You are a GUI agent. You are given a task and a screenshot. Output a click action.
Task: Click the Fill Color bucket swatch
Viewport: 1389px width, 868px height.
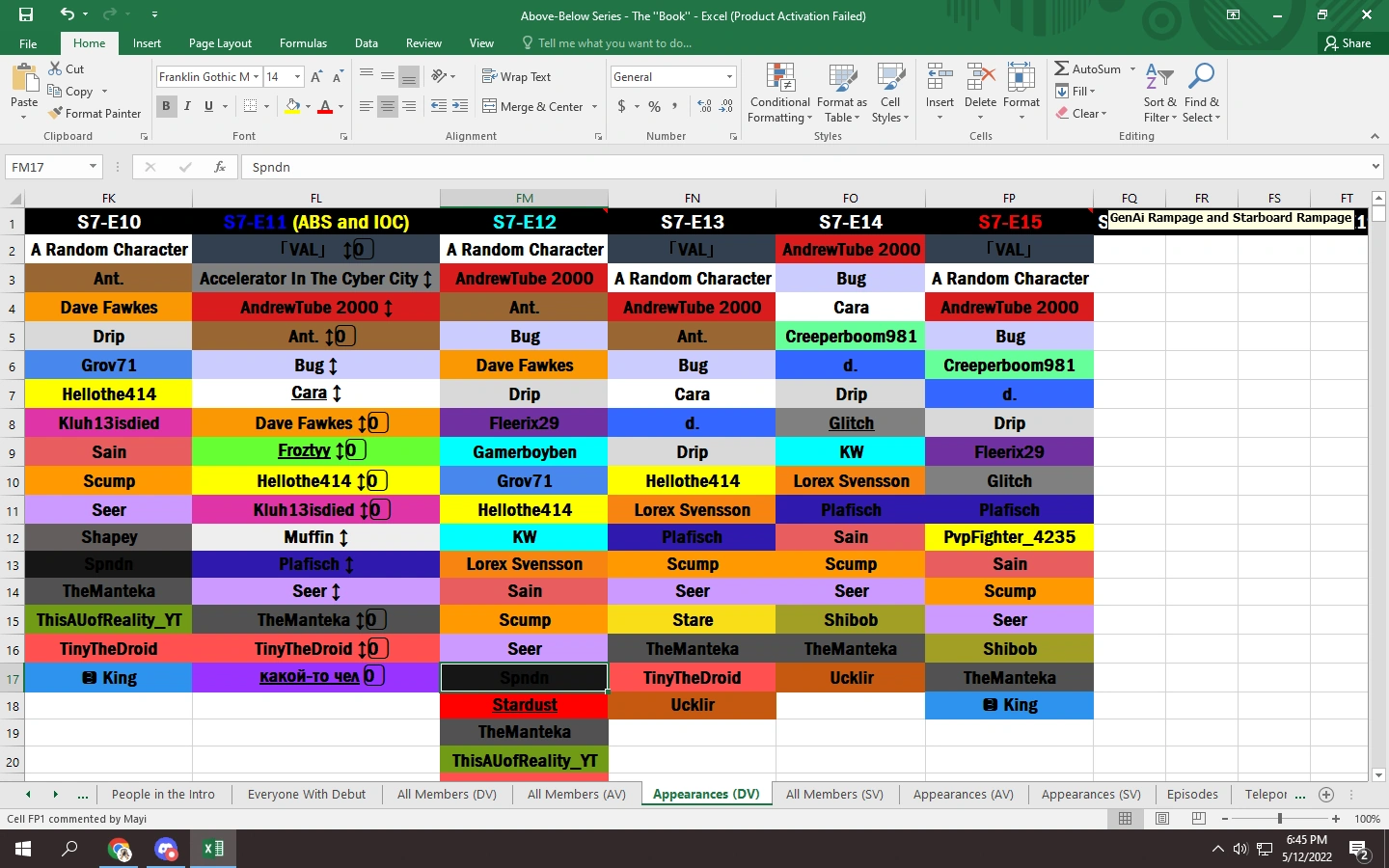[292, 106]
